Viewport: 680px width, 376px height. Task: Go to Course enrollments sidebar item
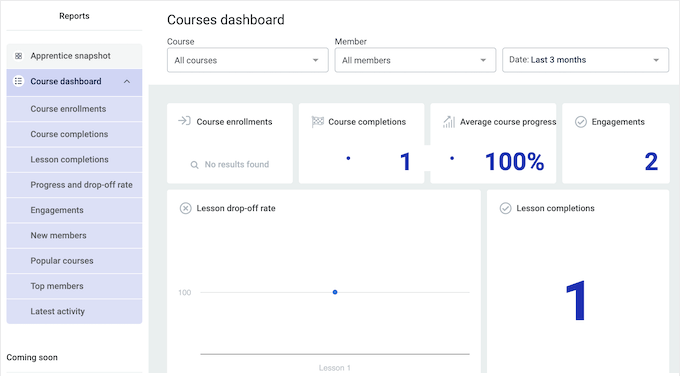pos(74,109)
